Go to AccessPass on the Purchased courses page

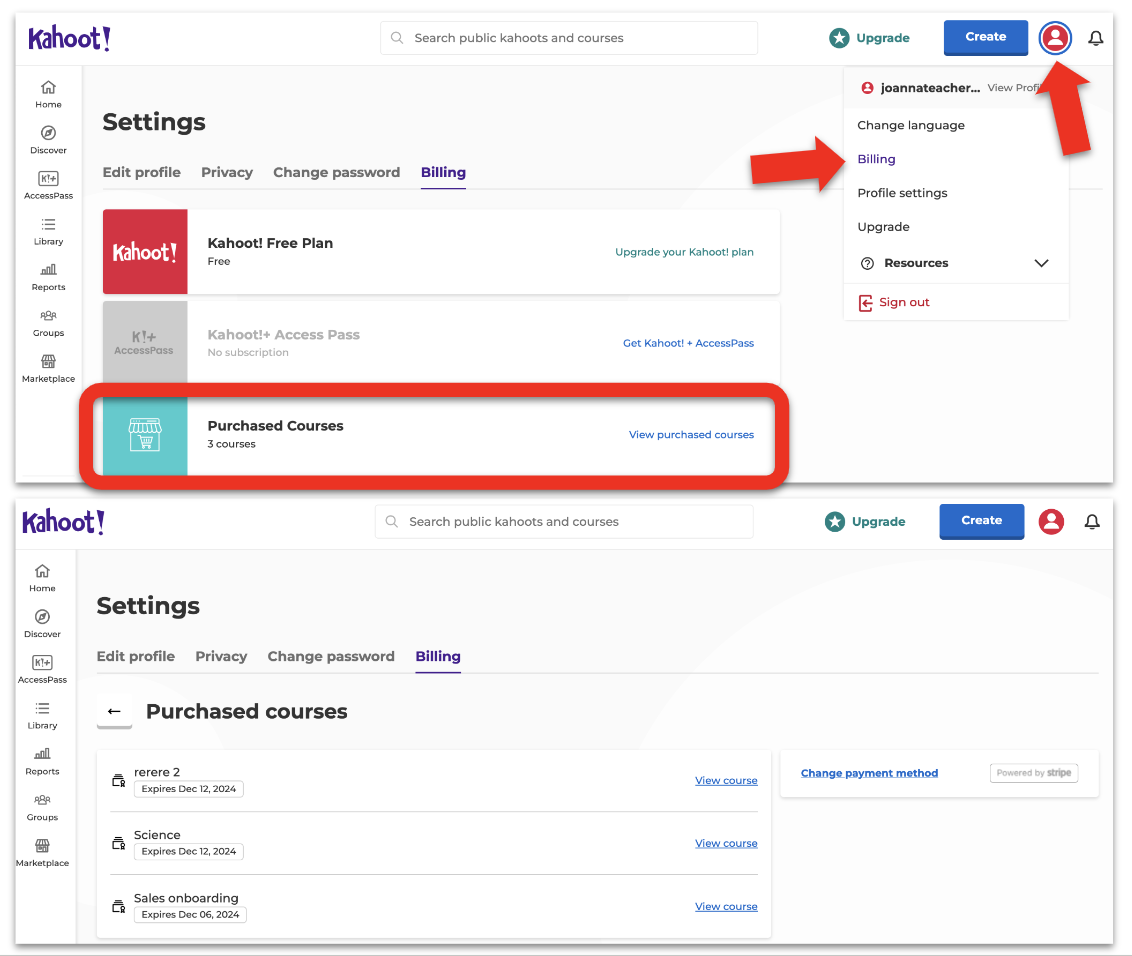tap(43, 669)
